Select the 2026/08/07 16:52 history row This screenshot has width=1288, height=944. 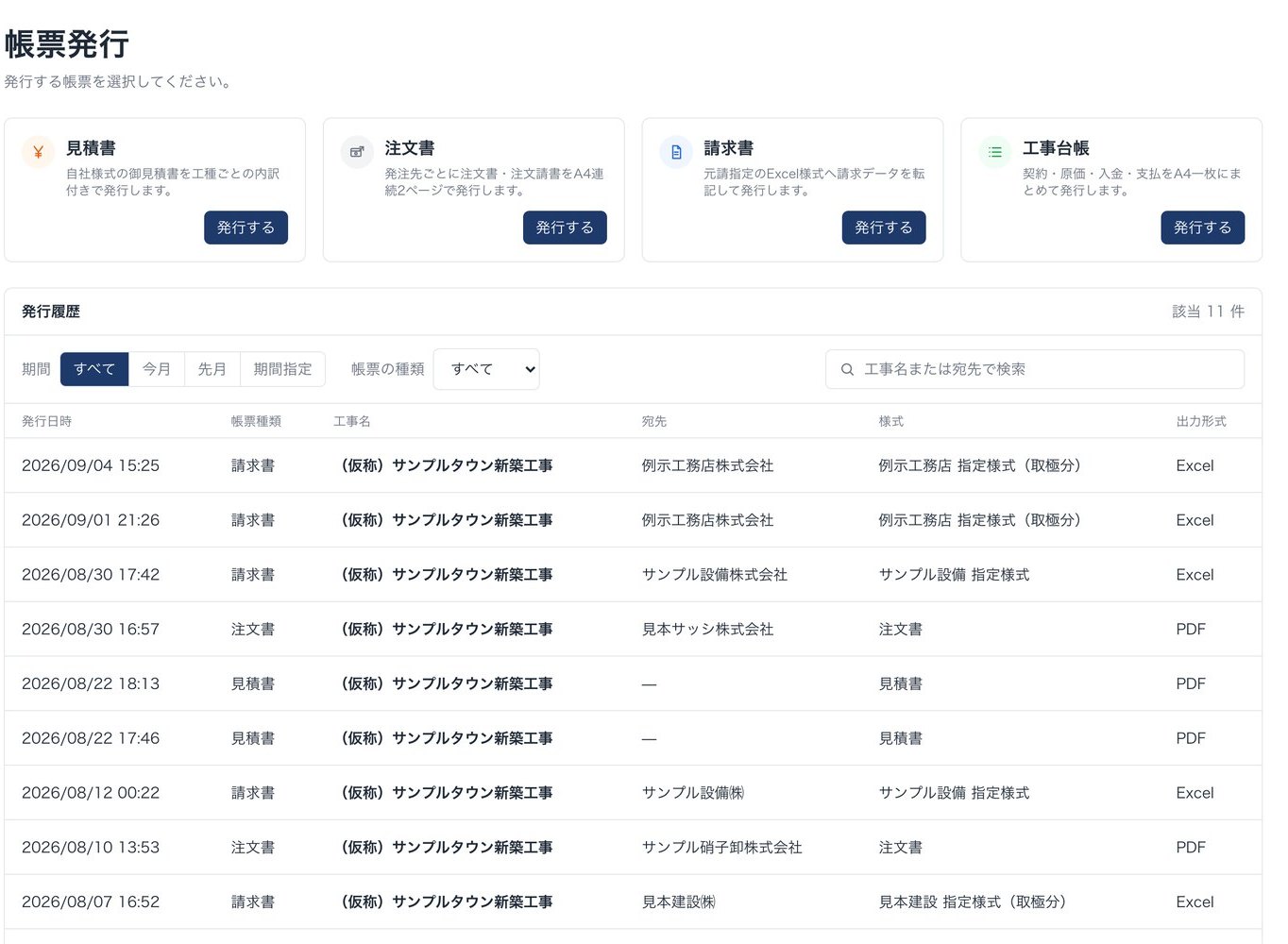(633, 902)
